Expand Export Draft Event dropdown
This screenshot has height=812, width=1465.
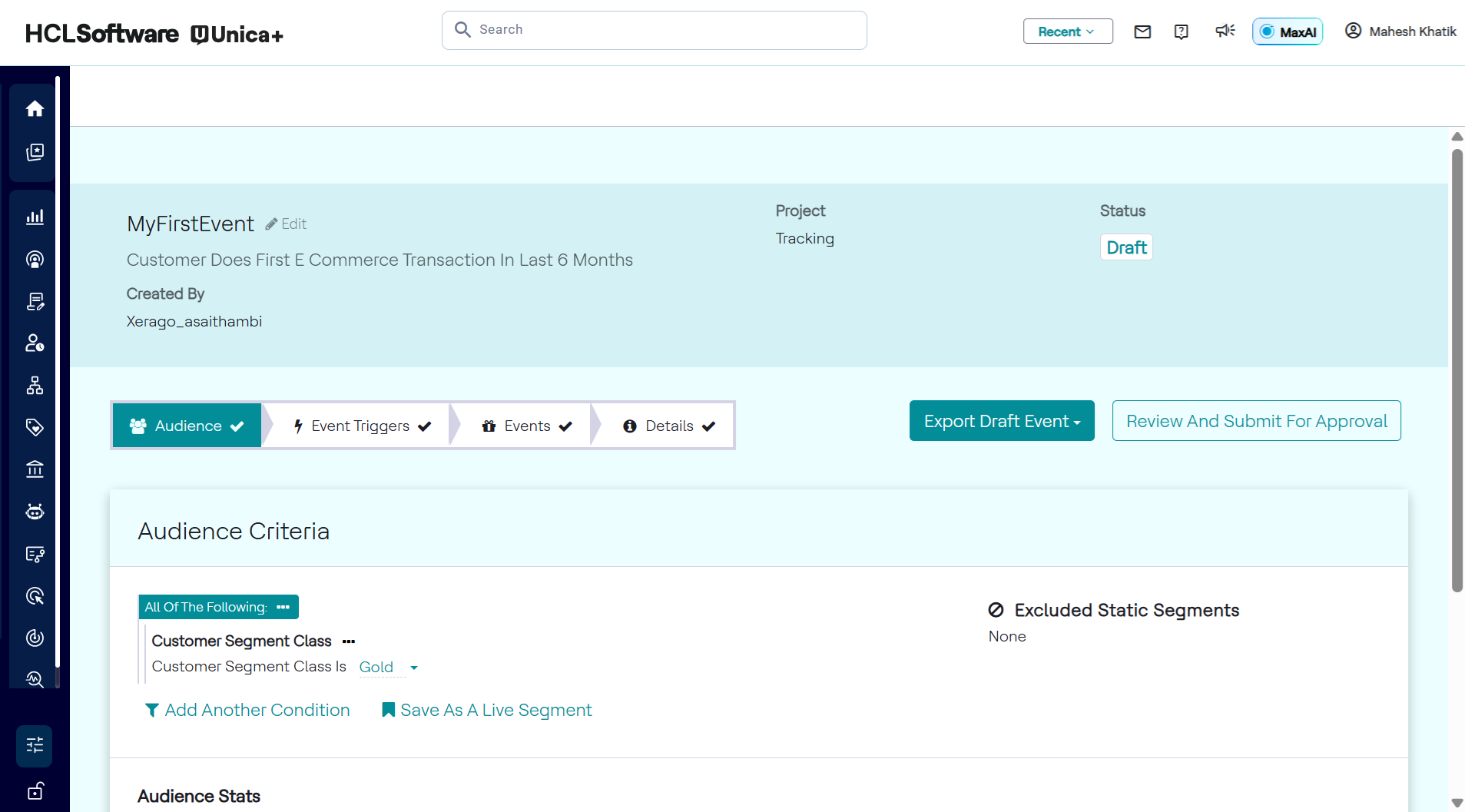click(1002, 421)
